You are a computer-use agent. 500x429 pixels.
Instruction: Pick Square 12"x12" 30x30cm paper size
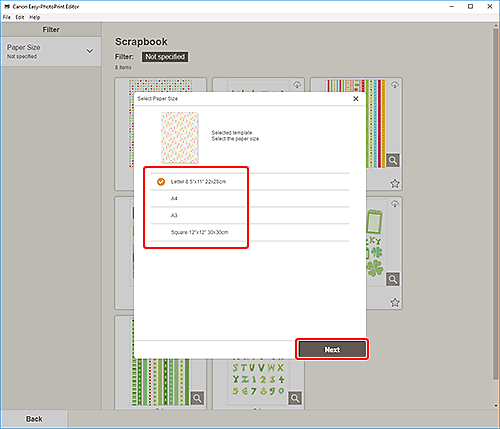(x=250, y=232)
